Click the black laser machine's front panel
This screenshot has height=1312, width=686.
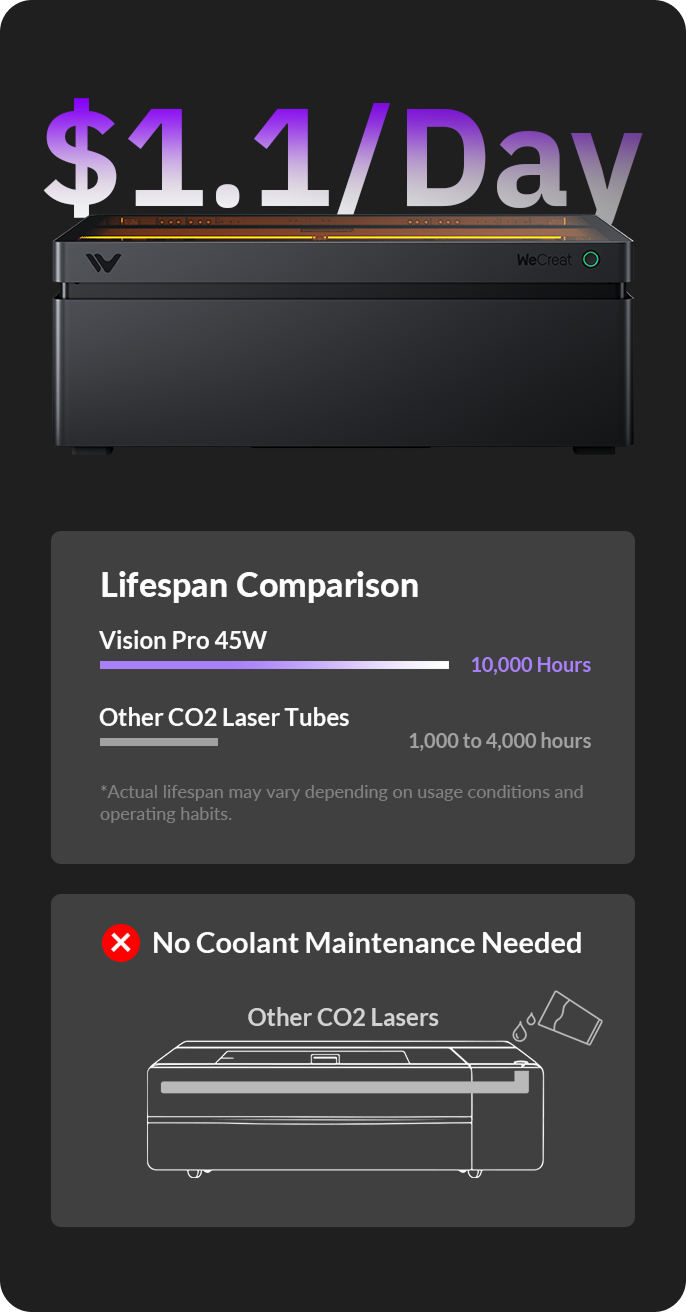click(x=343, y=370)
